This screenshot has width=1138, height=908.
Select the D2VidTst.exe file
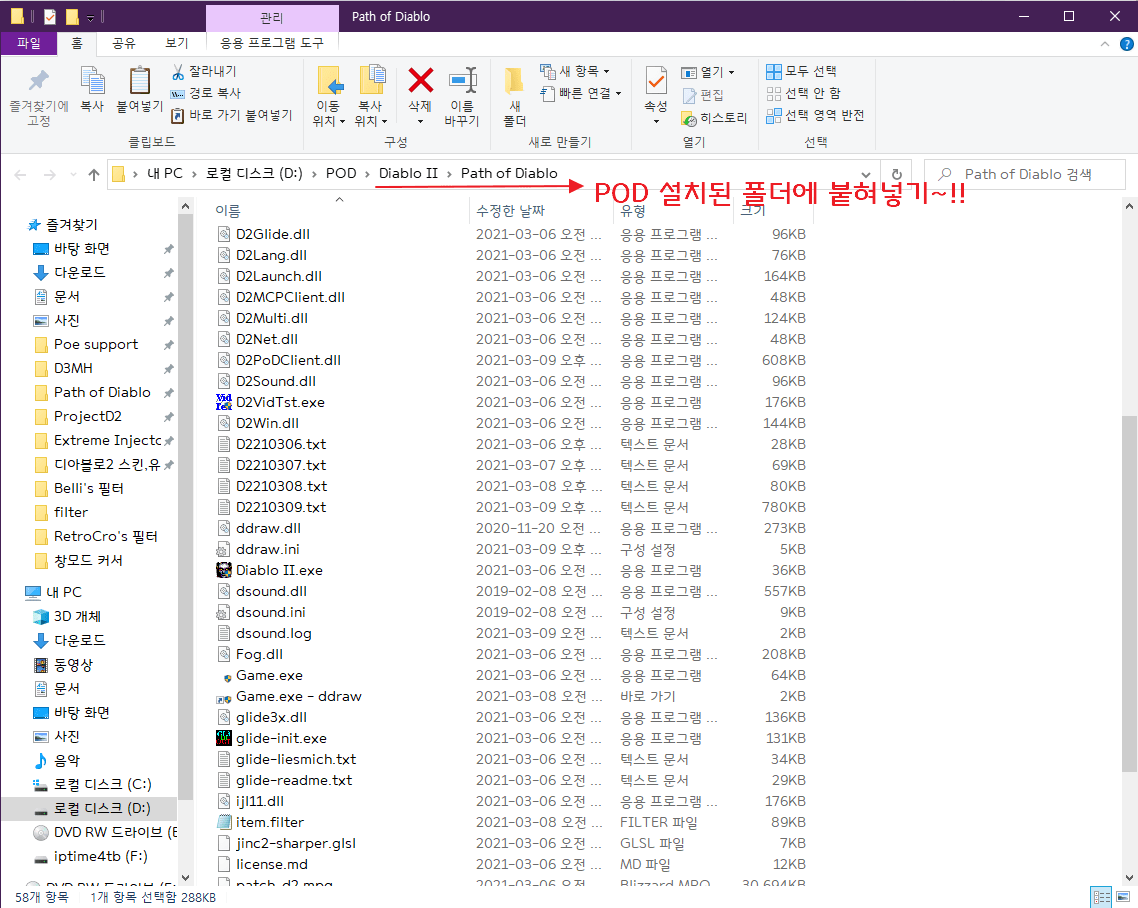click(x=280, y=401)
